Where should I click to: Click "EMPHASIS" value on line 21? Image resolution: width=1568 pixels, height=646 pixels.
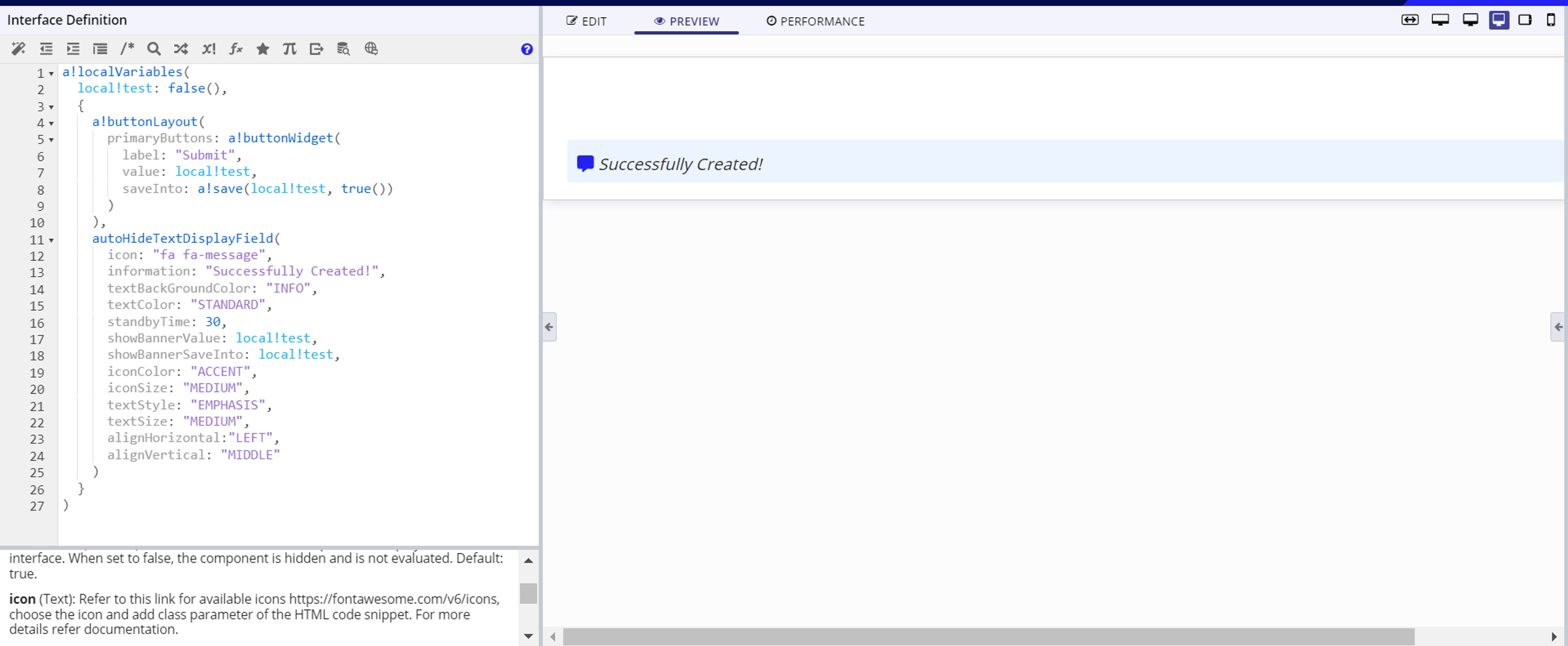click(228, 405)
